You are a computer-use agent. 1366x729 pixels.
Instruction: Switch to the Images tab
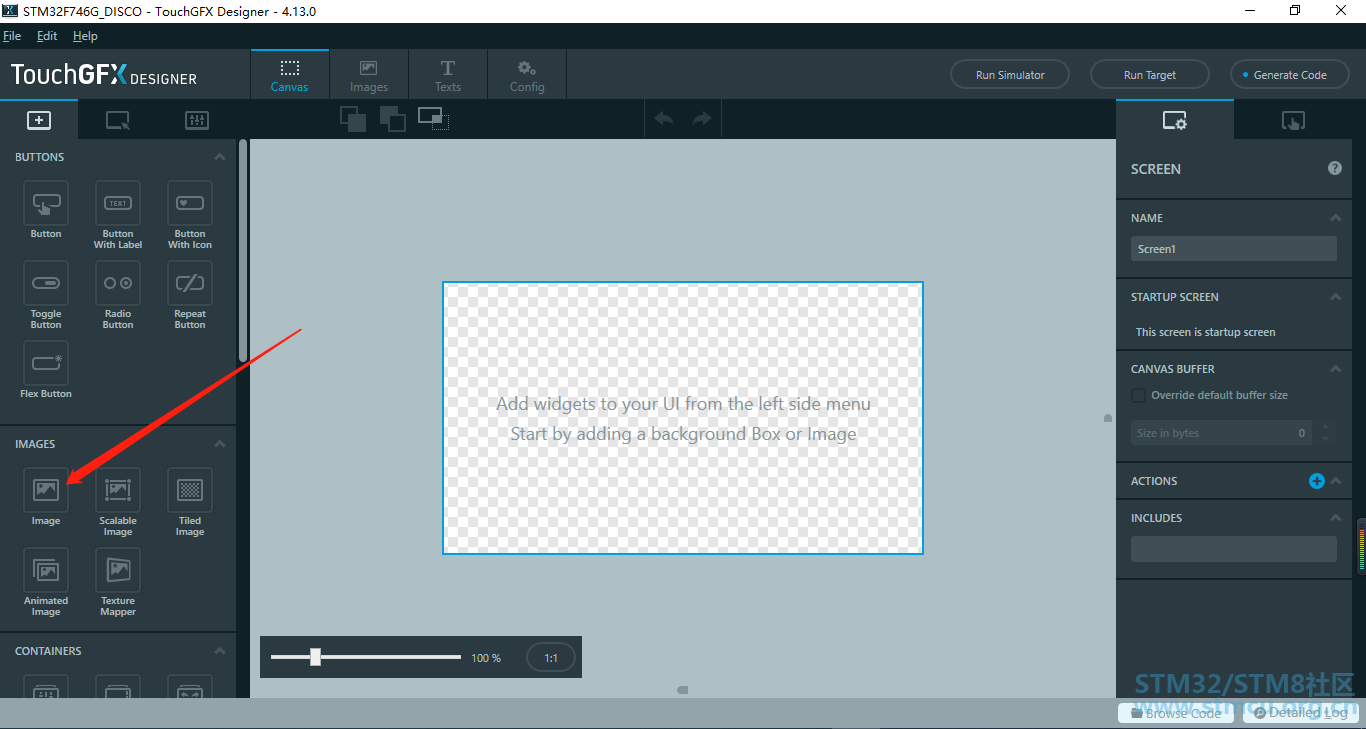tap(369, 75)
